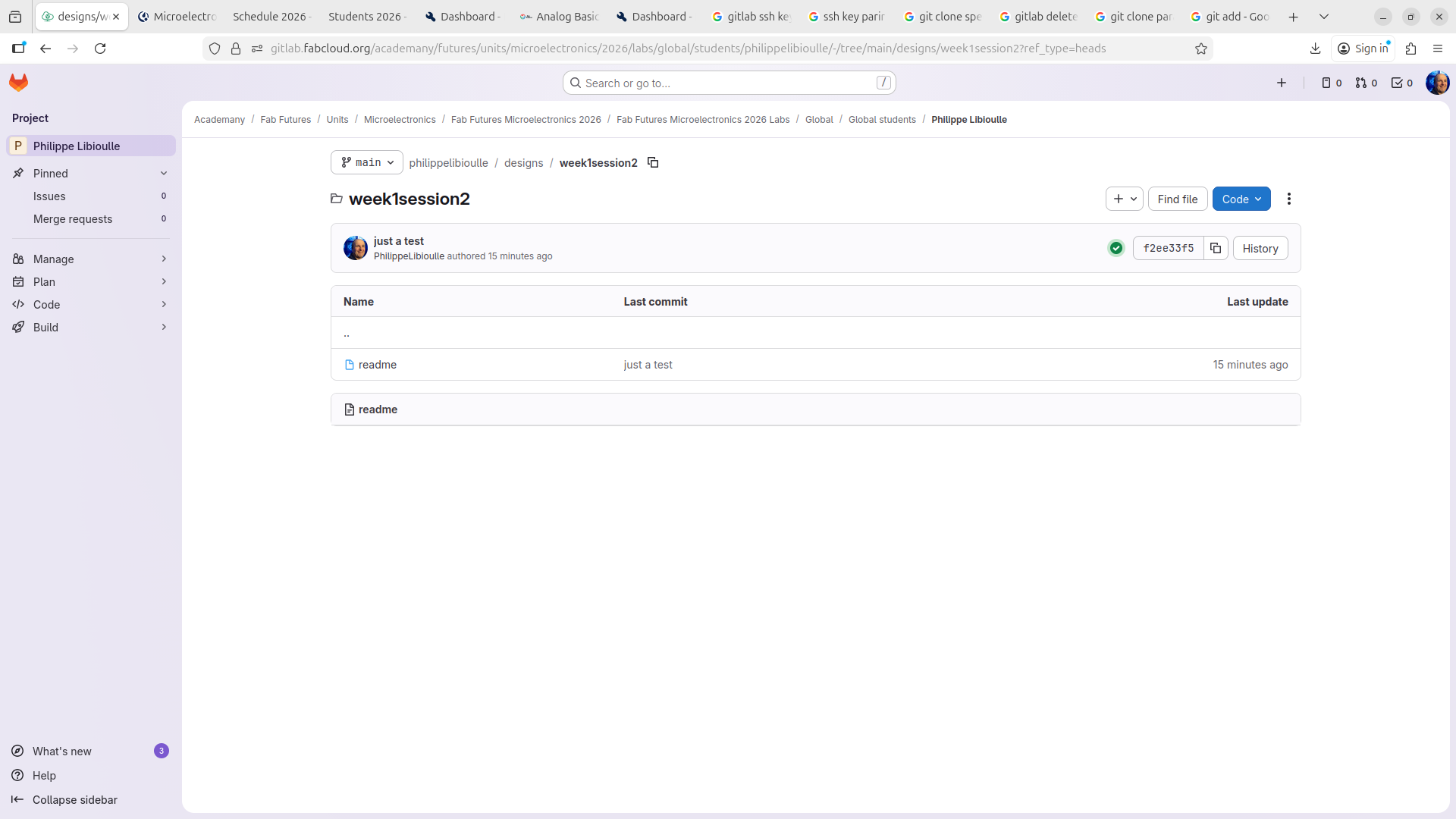Copy the week1session2 file path icon
The image size is (1456, 819).
coord(653,163)
